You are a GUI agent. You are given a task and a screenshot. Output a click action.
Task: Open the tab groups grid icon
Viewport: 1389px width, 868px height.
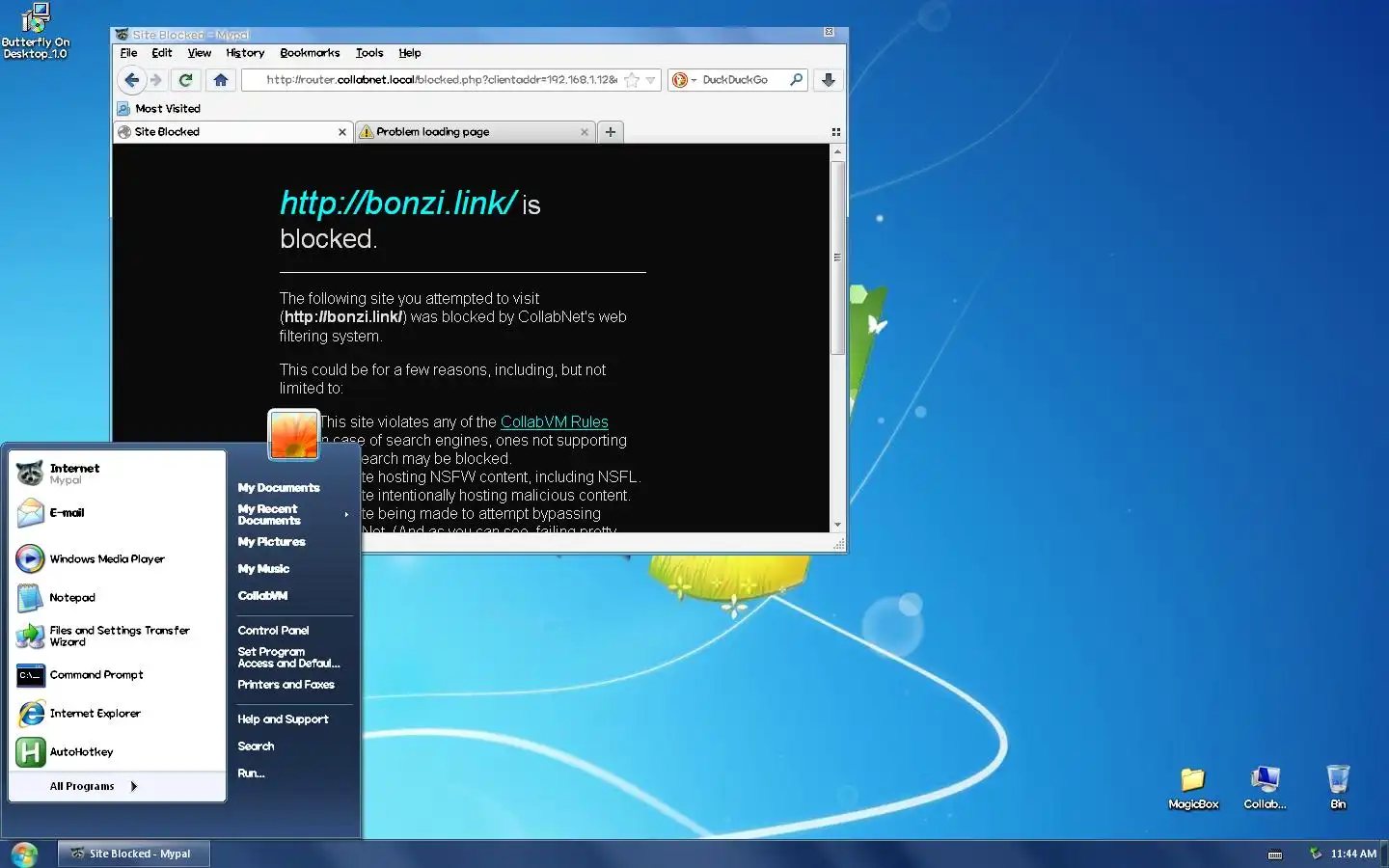pyautogui.click(x=836, y=132)
